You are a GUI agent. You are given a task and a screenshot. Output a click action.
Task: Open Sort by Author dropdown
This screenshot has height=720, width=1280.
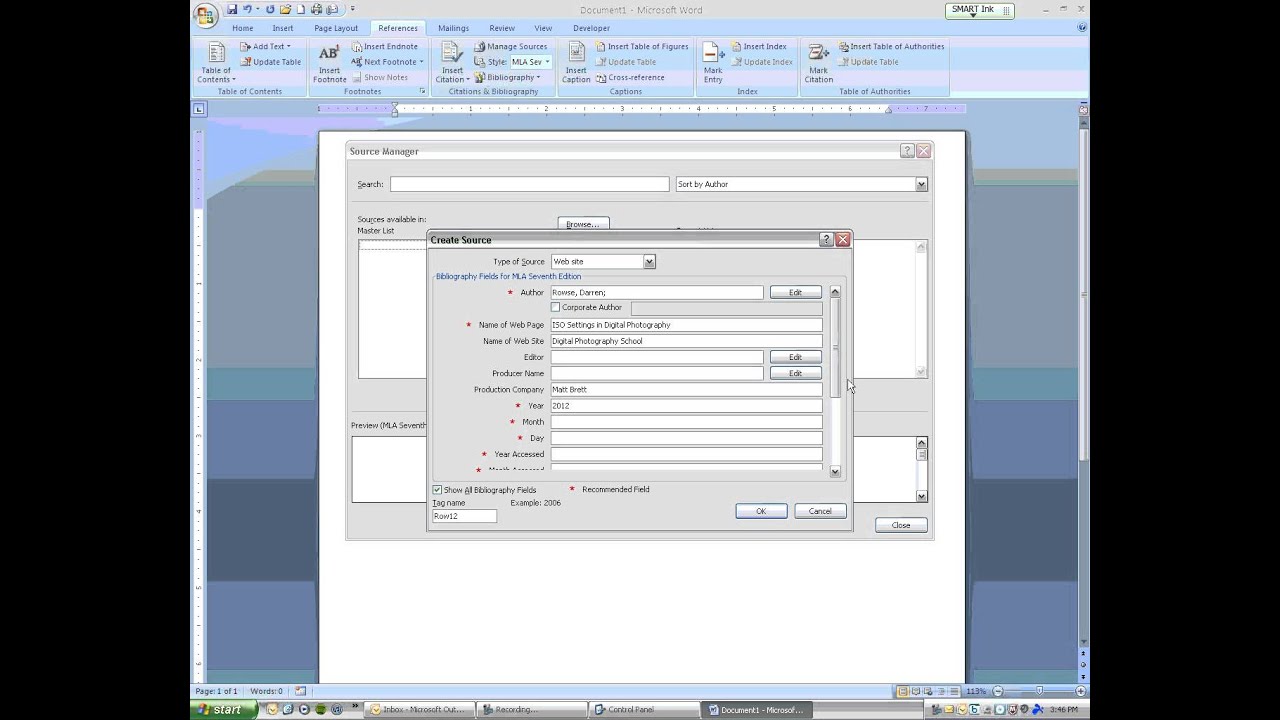921,184
